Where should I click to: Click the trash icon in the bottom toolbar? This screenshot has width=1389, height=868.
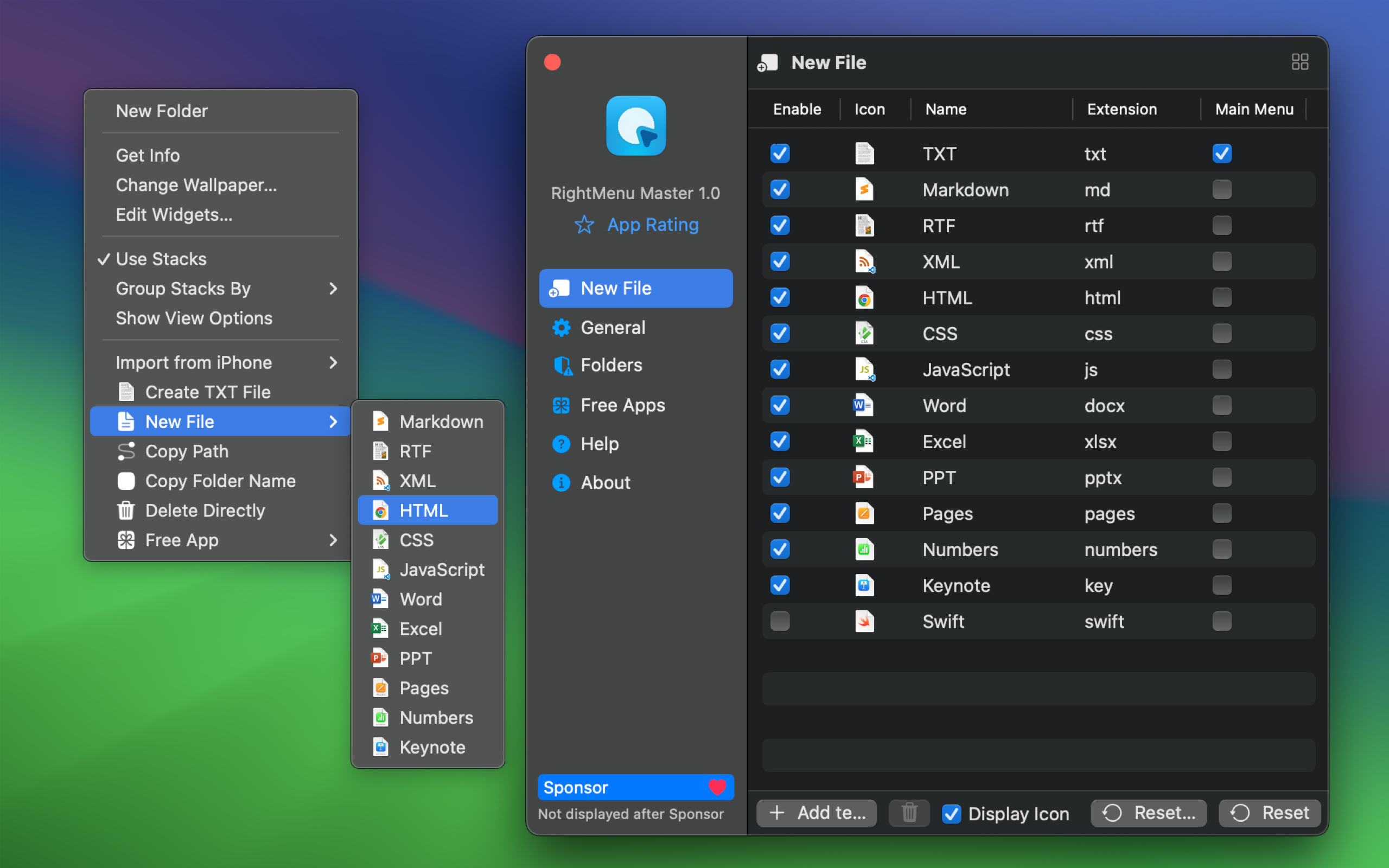[909, 813]
